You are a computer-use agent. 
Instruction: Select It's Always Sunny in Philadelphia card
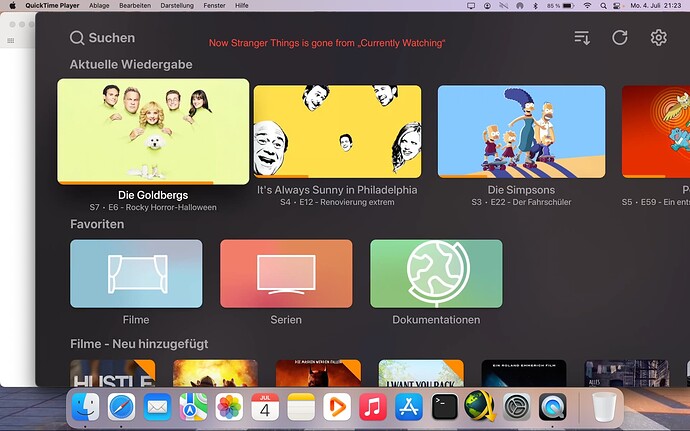click(338, 132)
